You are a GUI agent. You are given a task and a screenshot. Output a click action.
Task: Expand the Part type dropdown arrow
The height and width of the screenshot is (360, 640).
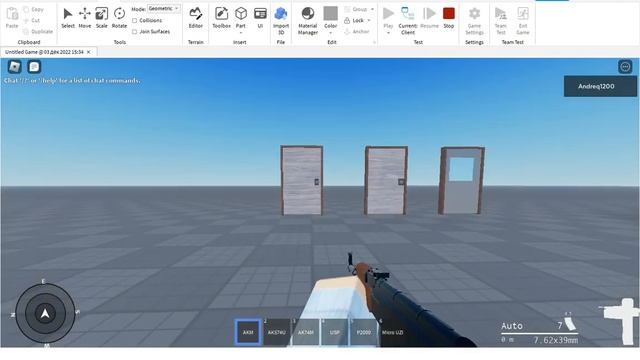click(241, 33)
